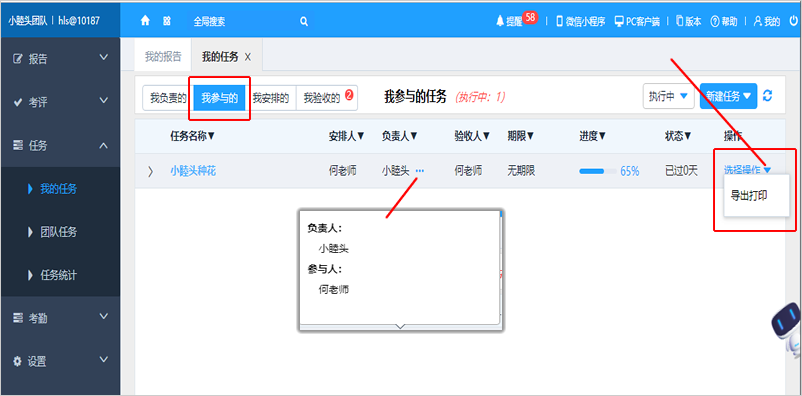
Task: Click 小睦头 under 负责人 in popup
Action: (x=333, y=249)
